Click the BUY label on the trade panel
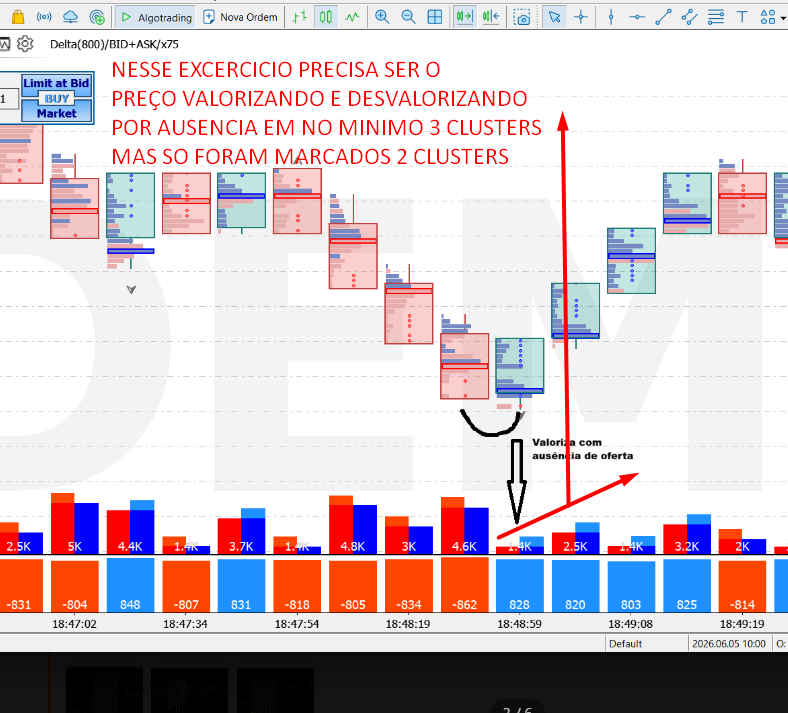Image resolution: width=788 pixels, height=713 pixels. (x=57, y=98)
